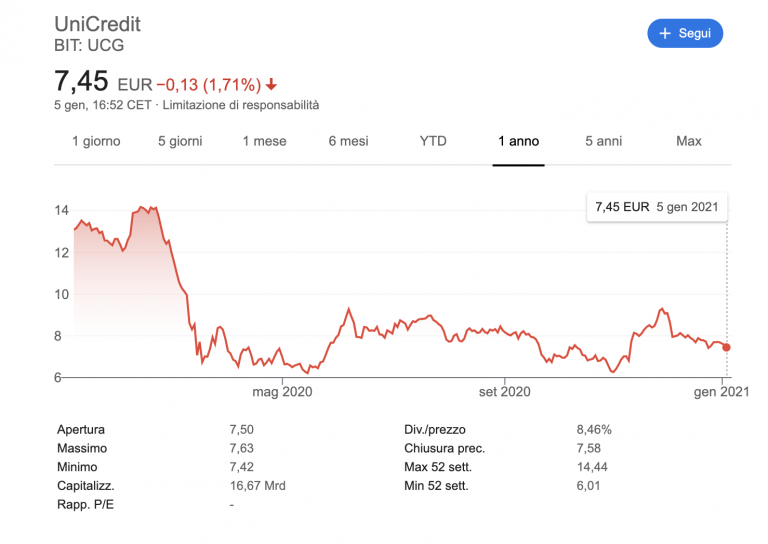This screenshot has width=768, height=544.
Task: Switch to the 5 giorni tab
Action: (x=181, y=141)
